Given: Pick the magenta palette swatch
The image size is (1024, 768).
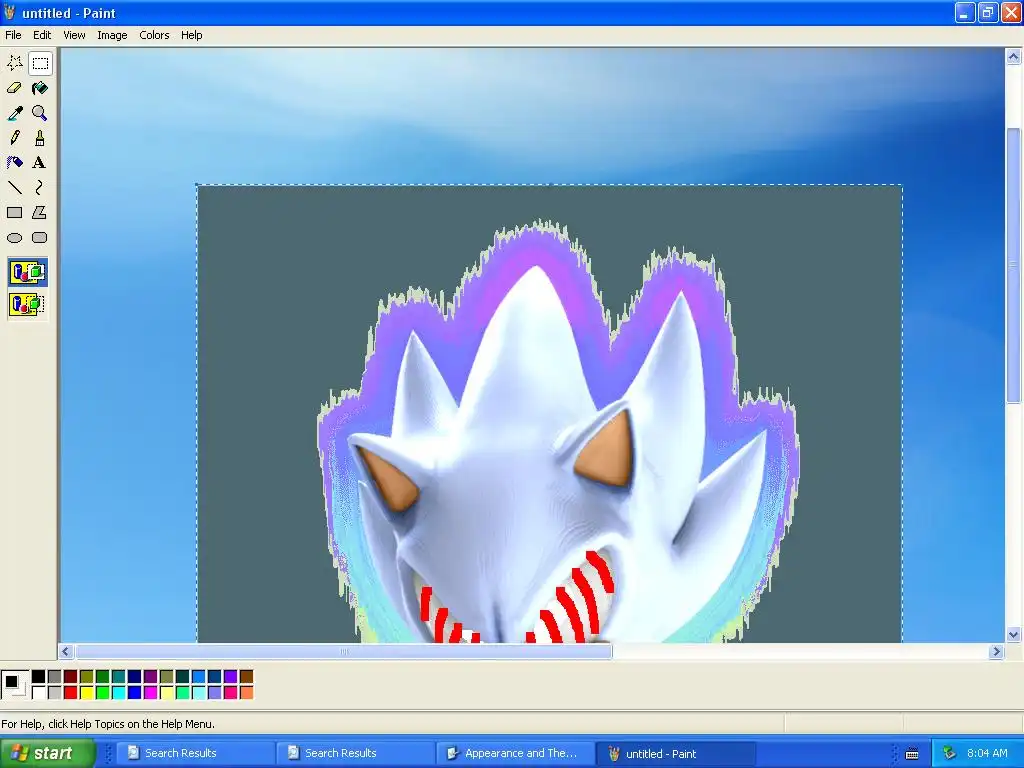Looking at the screenshot, I should tap(150, 692).
